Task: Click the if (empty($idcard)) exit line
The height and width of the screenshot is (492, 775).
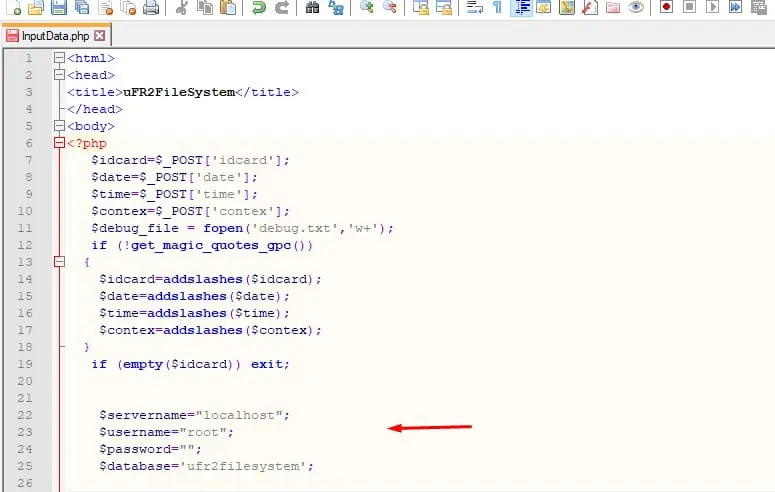Action: click(190, 364)
